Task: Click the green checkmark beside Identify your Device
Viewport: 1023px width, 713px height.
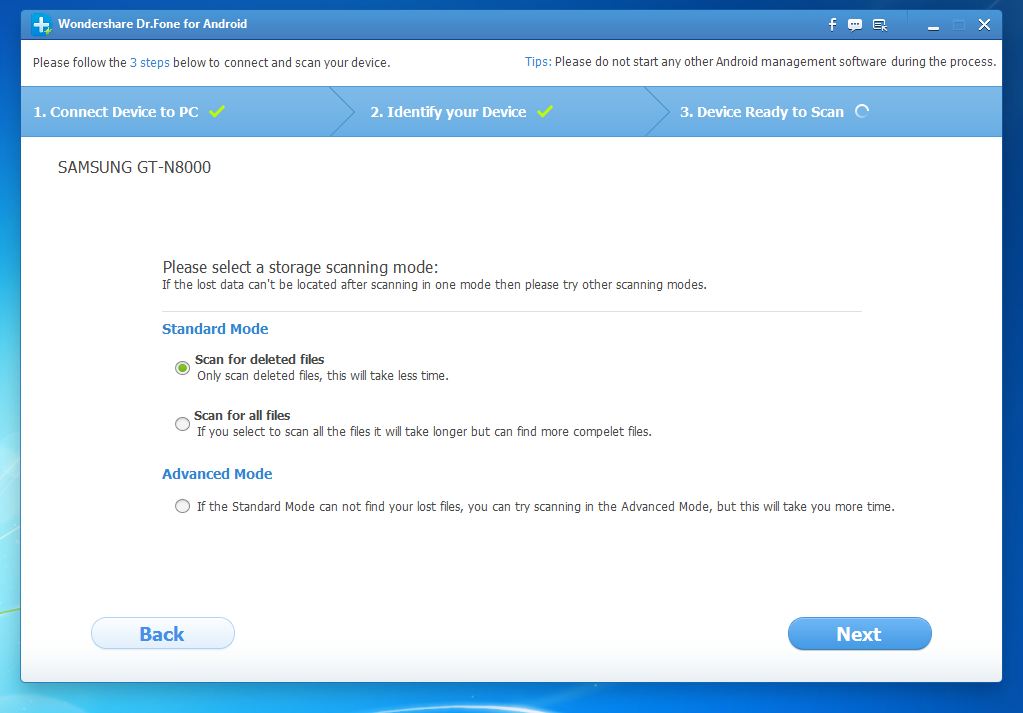Action: (545, 112)
